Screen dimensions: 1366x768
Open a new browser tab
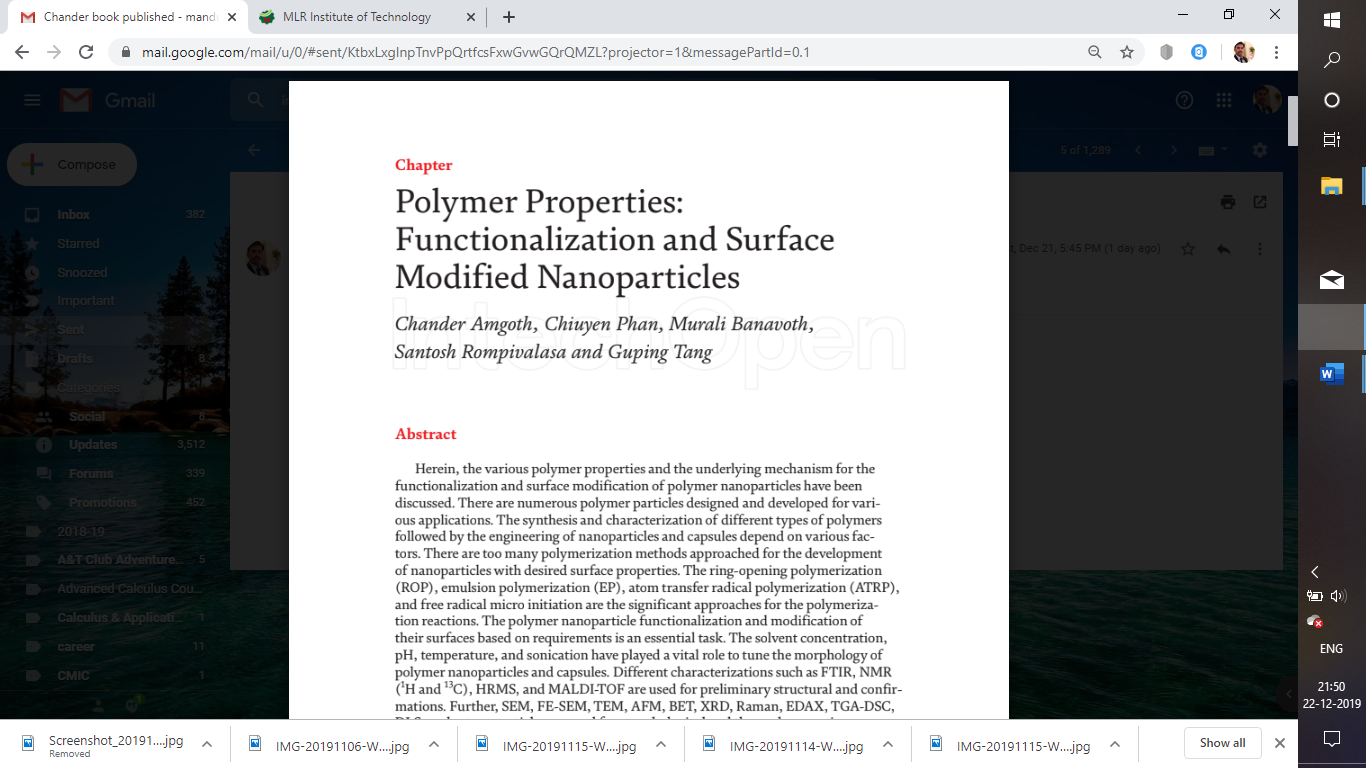click(509, 17)
